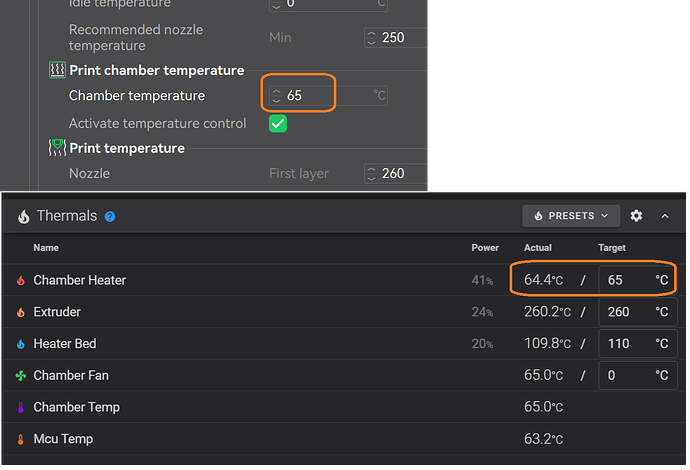Click the Chamber temperature value field
Screen dimensions: 690x470
328,95
